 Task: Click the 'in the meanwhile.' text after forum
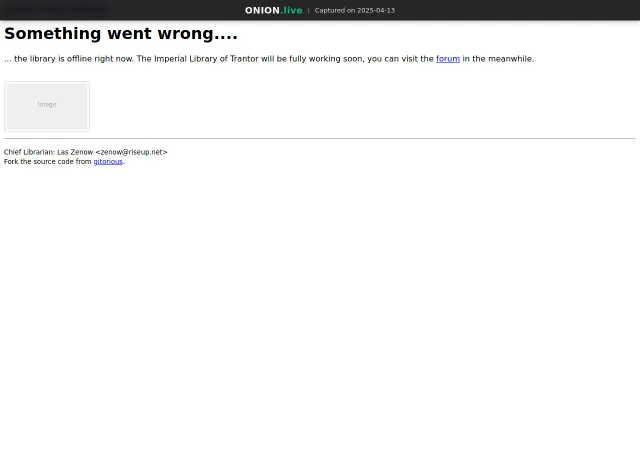click(498, 59)
